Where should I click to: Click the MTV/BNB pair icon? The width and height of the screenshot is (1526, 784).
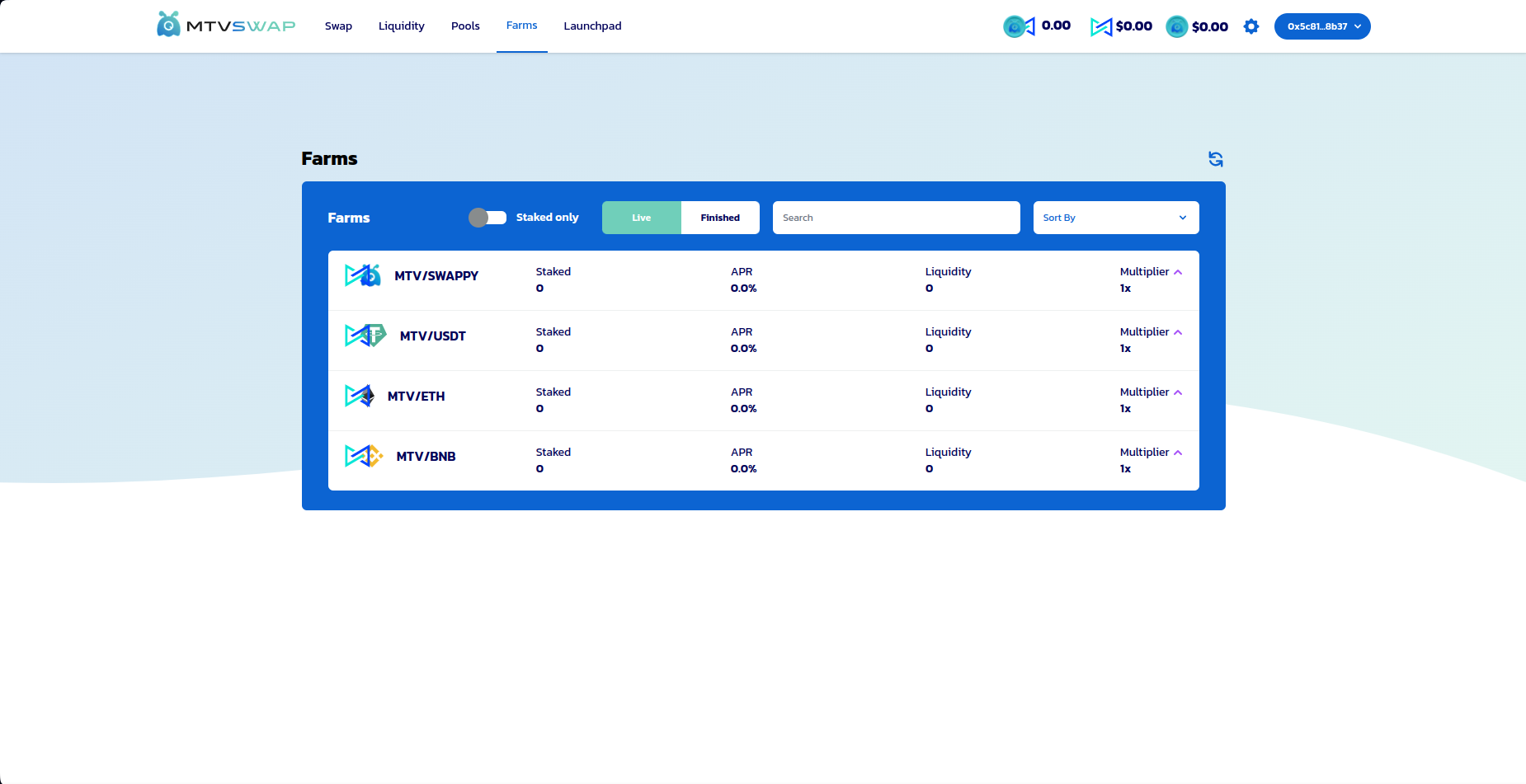364,456
